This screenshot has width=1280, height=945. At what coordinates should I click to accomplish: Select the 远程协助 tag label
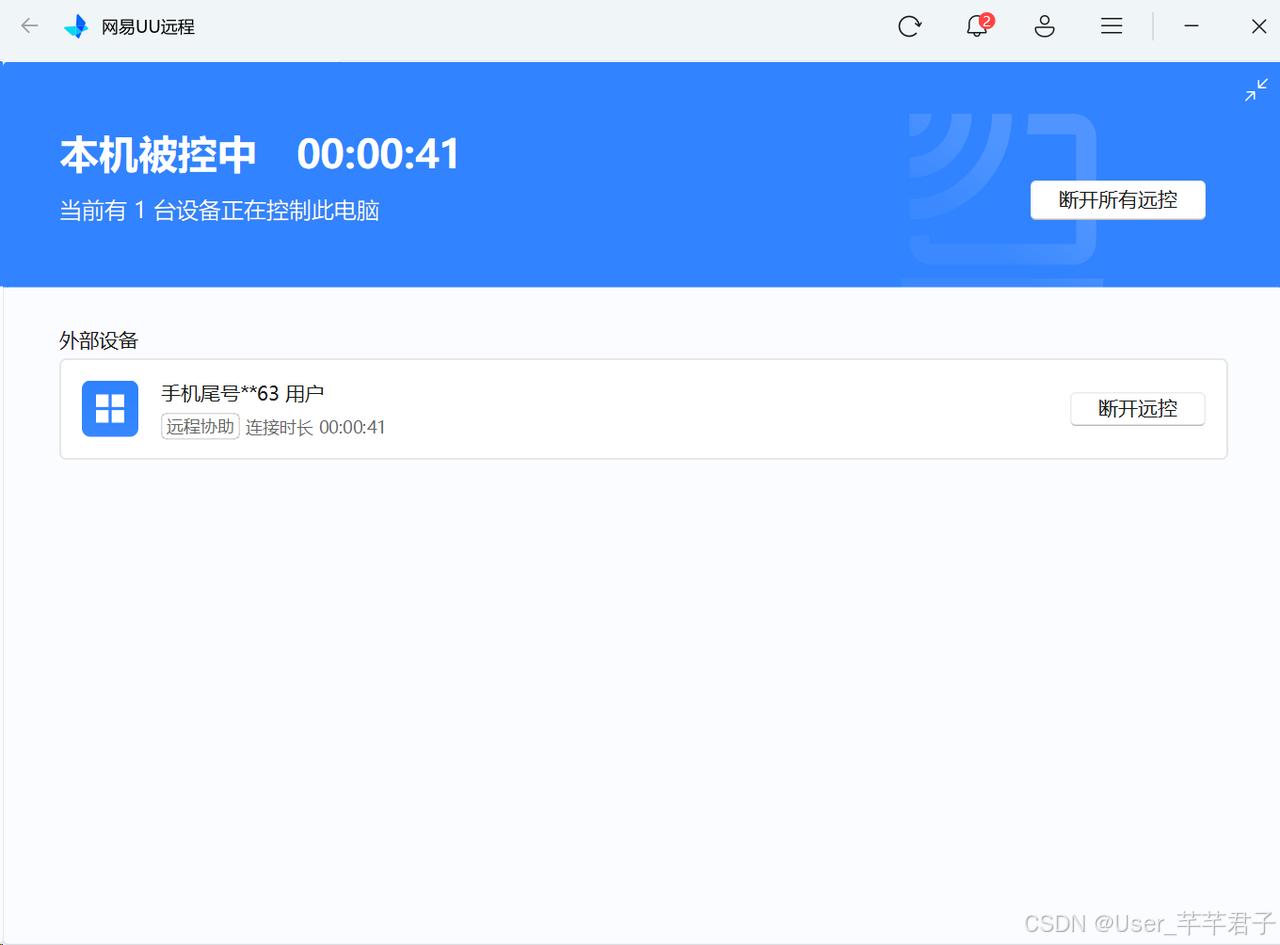(x=199, y=426)
